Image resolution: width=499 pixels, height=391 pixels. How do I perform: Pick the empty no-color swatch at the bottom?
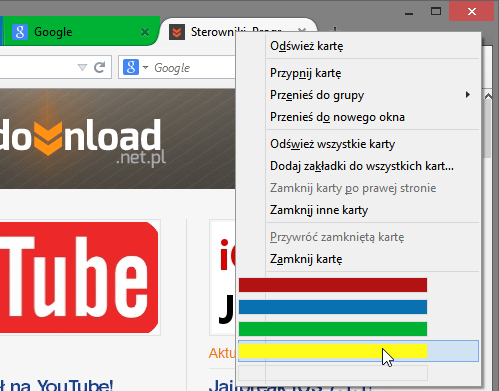(x=333, y=373)
